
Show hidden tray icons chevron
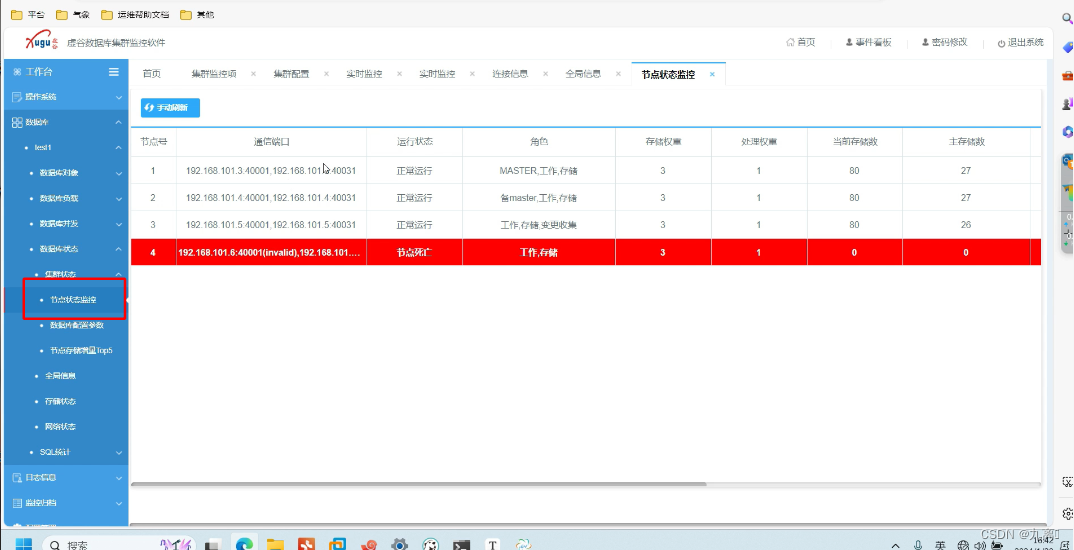click(895, 546)
